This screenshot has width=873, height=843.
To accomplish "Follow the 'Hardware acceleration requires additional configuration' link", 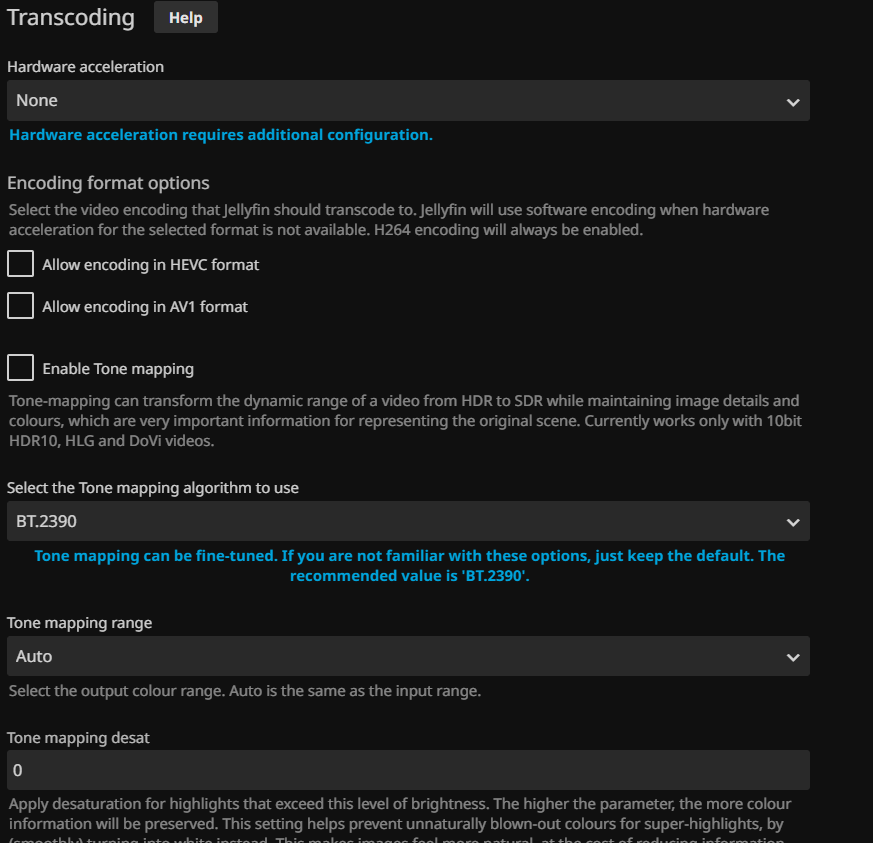I will [x=221, y=135].
